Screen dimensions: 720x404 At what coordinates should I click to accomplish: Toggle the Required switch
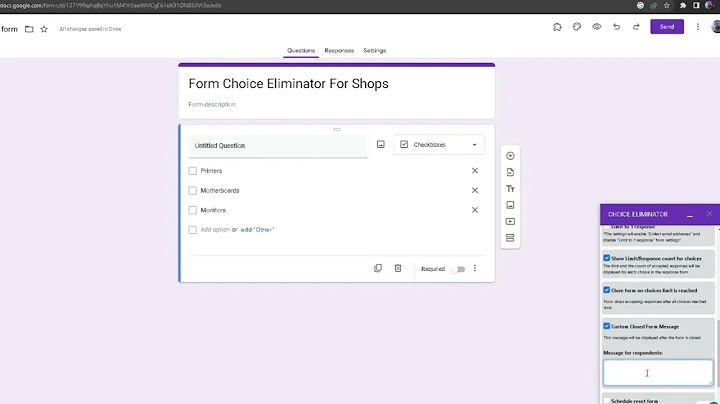458,269
